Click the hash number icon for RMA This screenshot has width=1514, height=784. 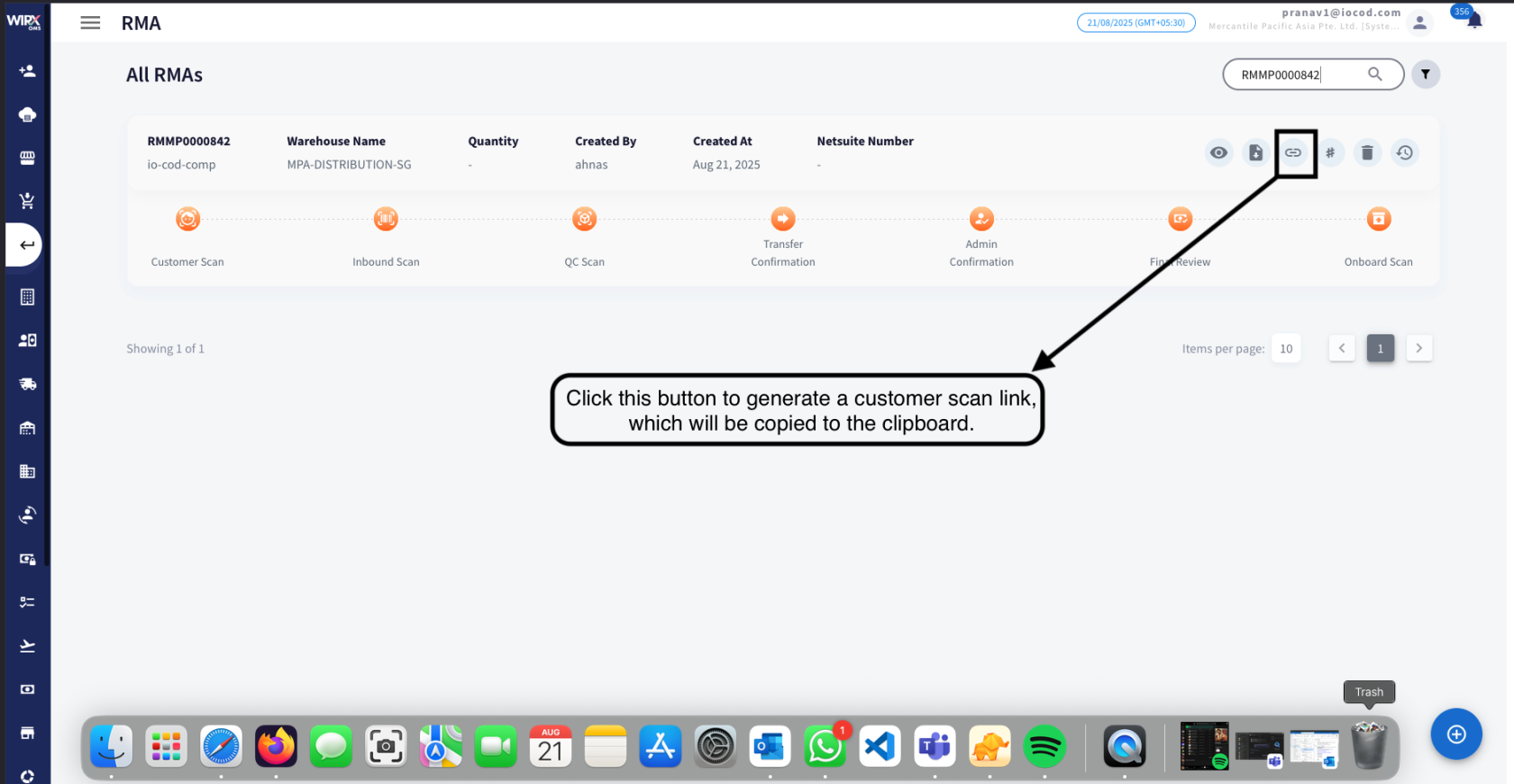[1330, 152]
